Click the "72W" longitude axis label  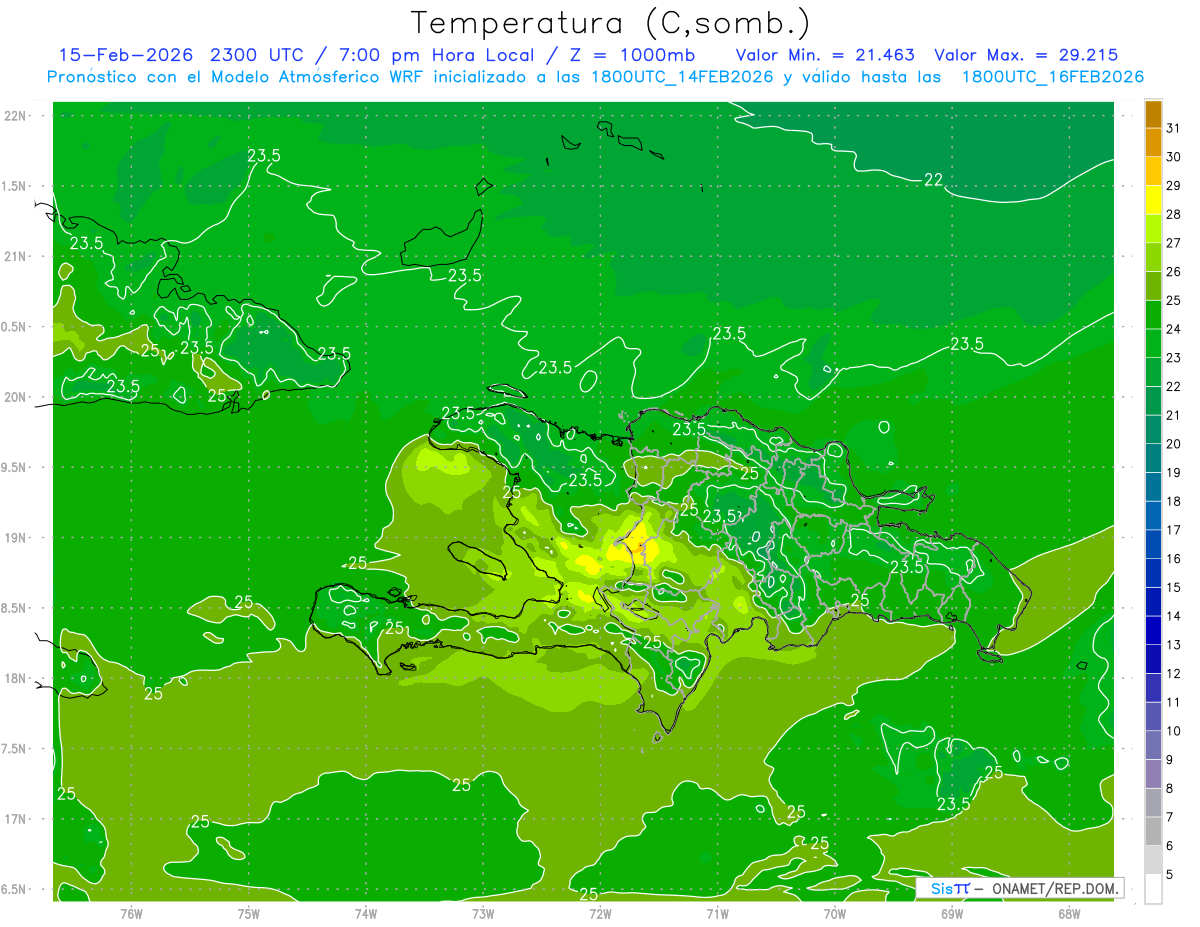(600, 913)
